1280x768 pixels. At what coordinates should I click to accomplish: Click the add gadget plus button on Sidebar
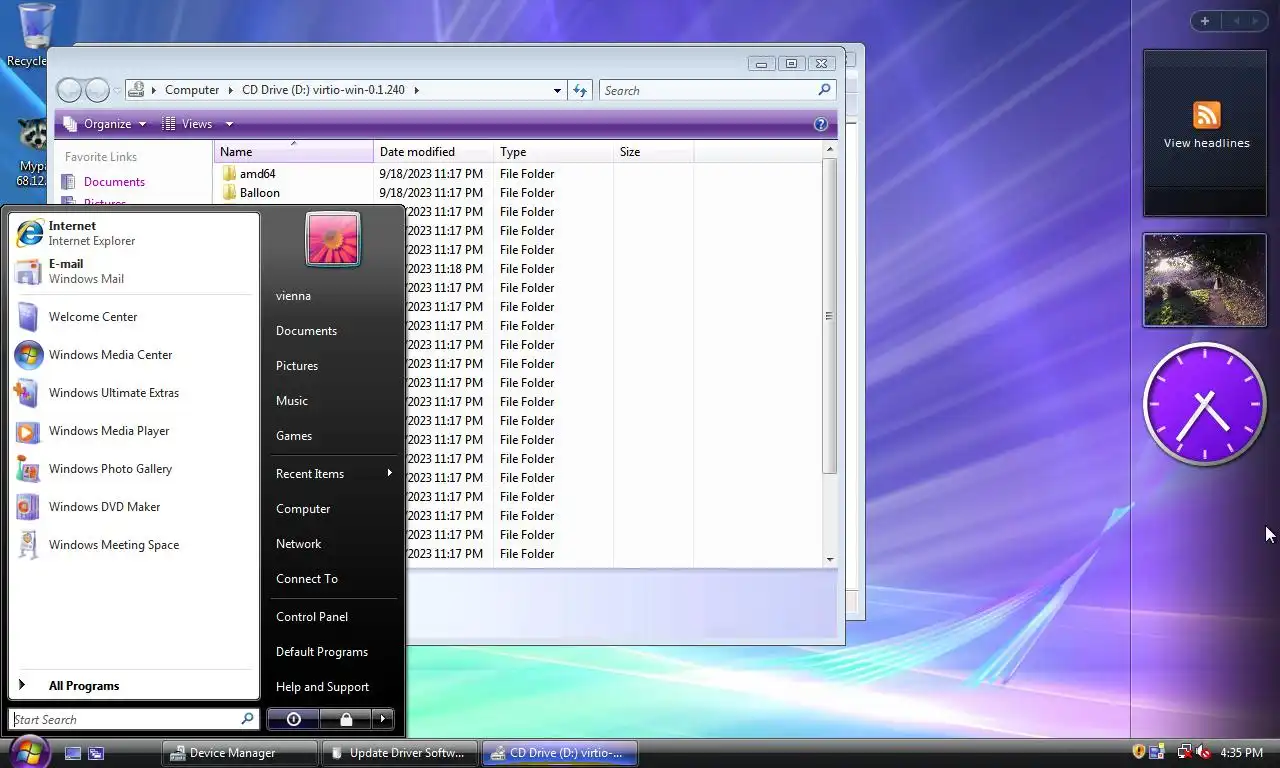(x=1205, y=21)
